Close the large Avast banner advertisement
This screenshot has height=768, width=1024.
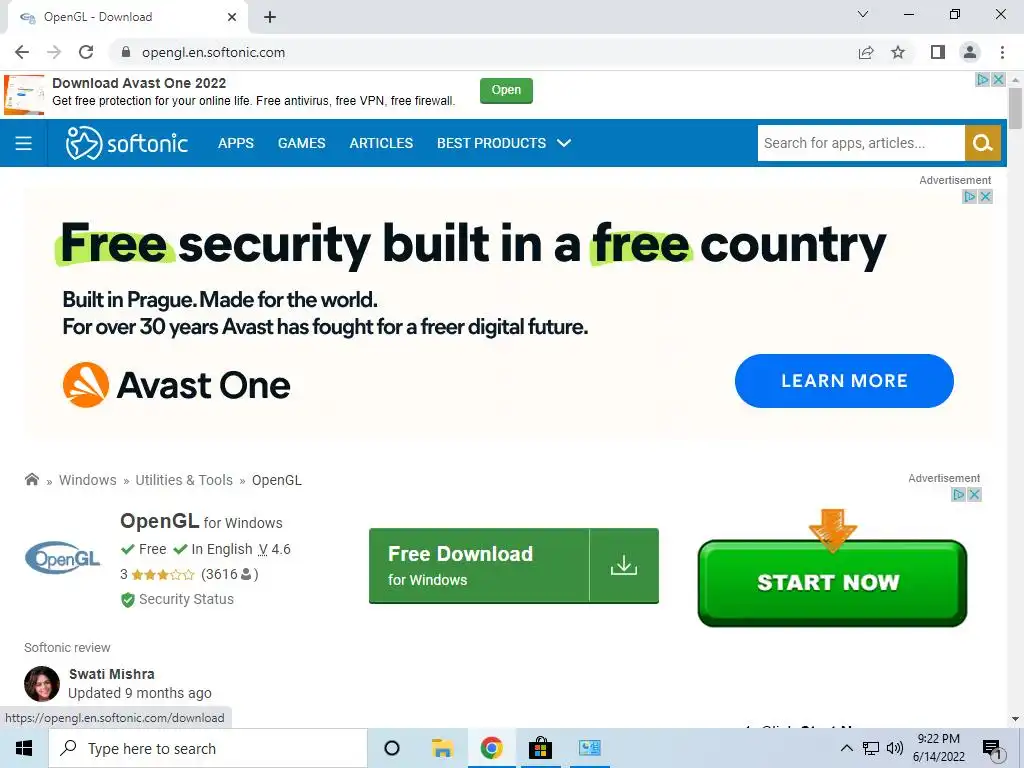click(x=985, y=197)
